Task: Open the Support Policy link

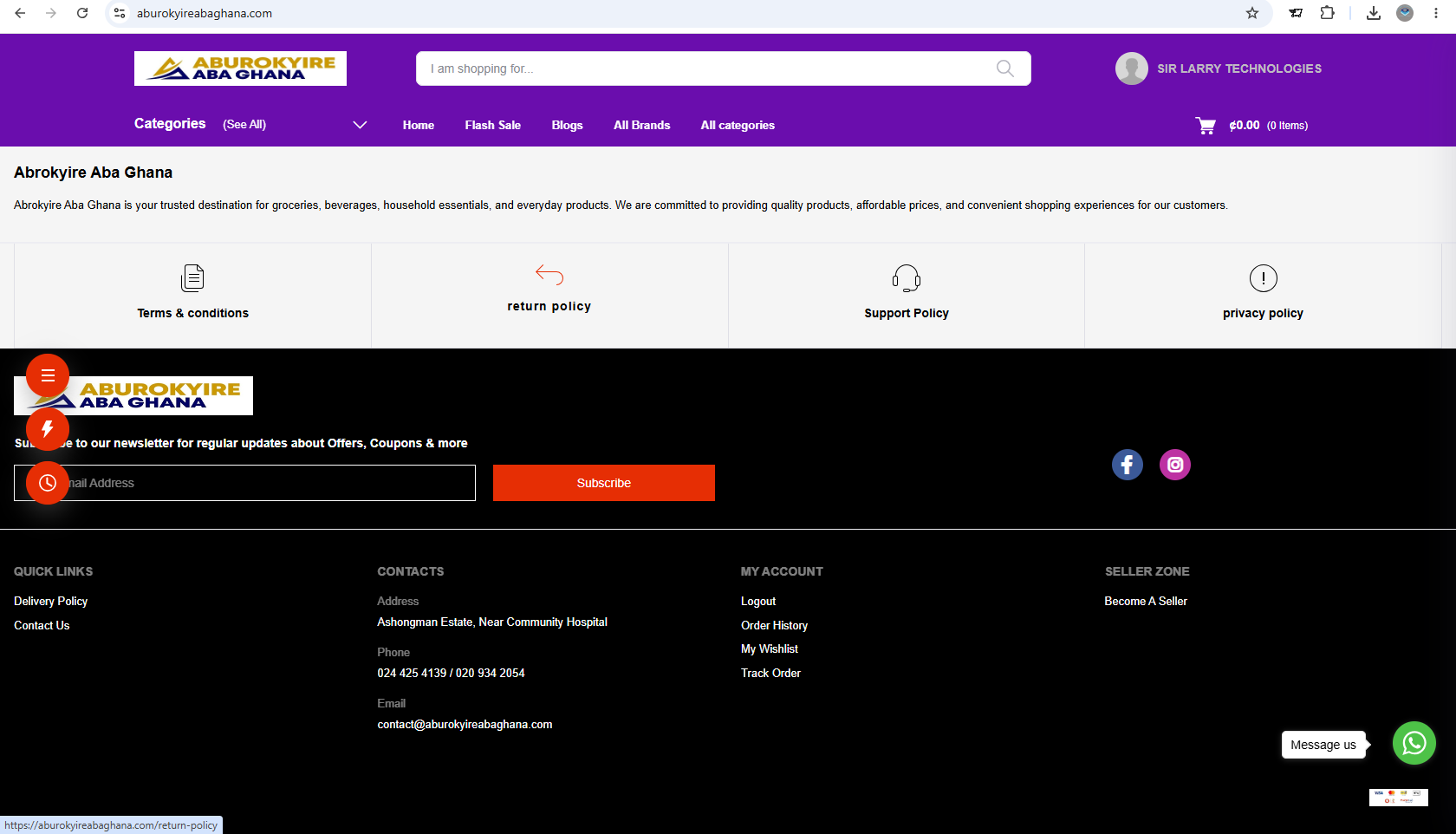Action: [907, 313]
